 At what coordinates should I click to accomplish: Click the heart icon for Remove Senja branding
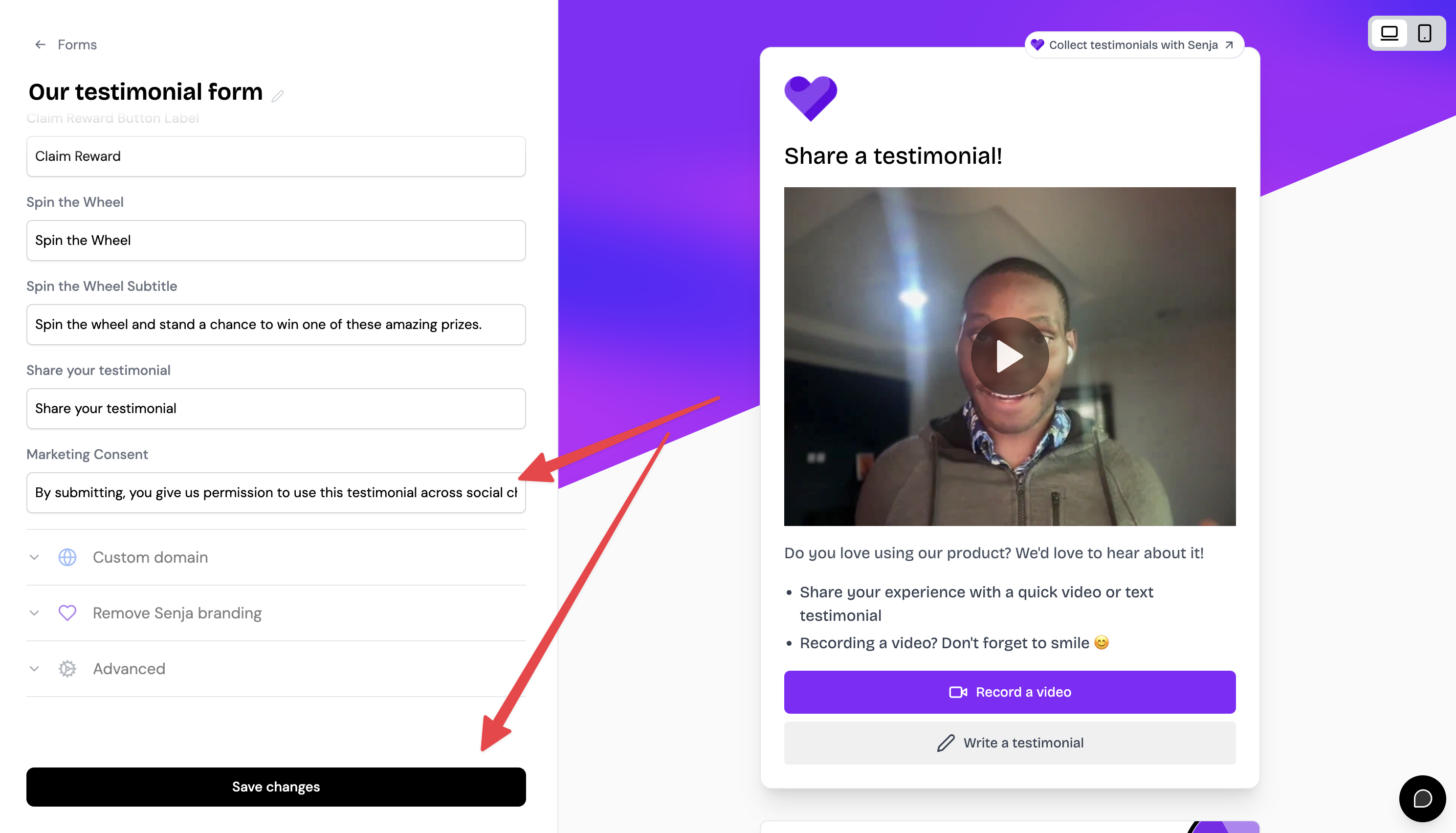(67, 613)
